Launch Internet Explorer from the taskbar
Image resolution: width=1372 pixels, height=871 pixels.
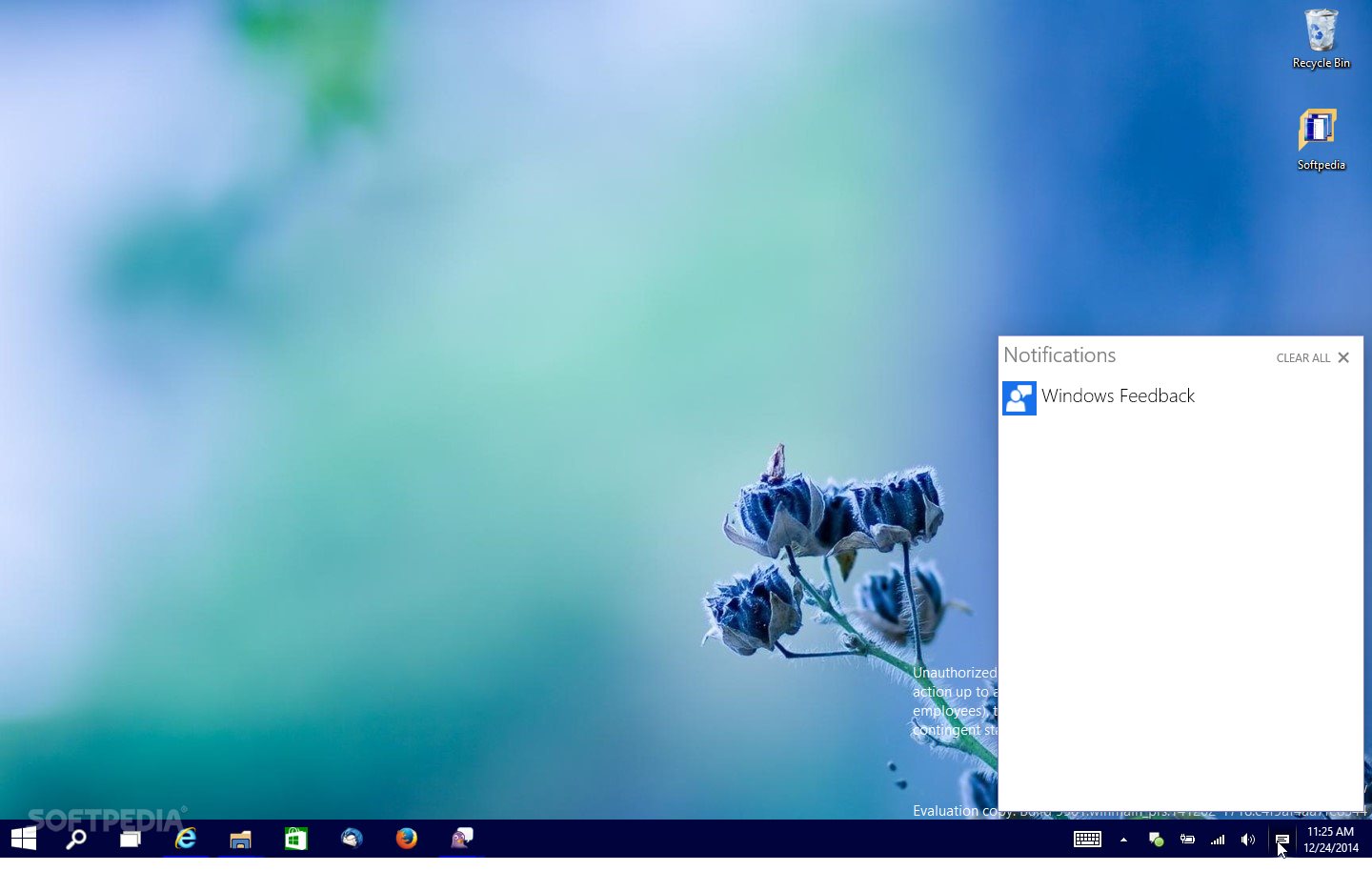[x=186, y=839]
